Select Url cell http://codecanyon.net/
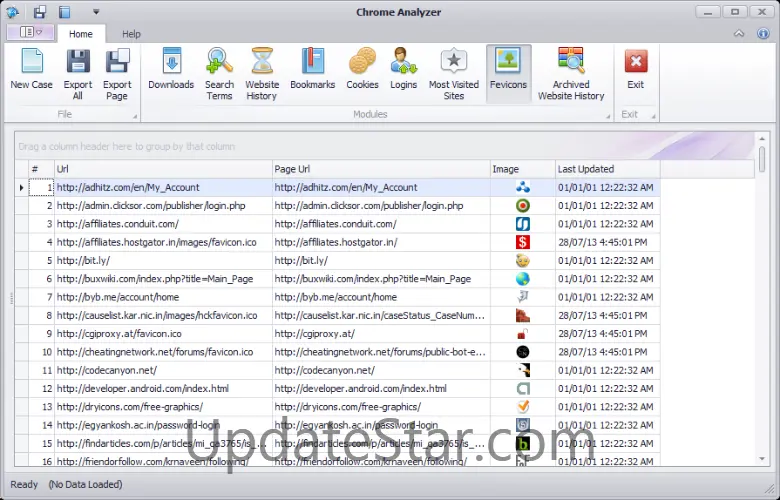Screen dimensions: 780x500 (163, 370)
